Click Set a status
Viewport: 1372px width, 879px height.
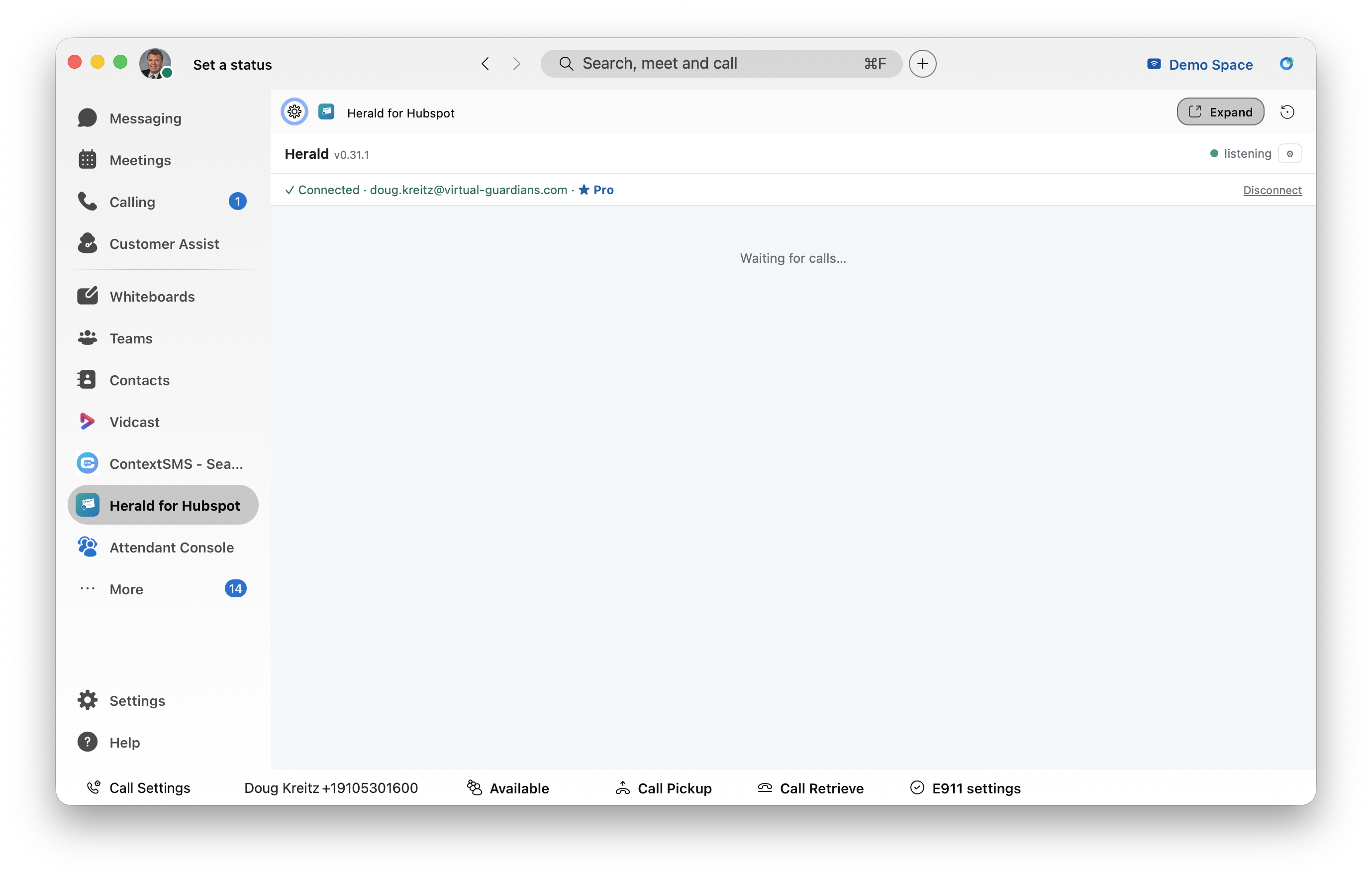[x=232, y=65]
